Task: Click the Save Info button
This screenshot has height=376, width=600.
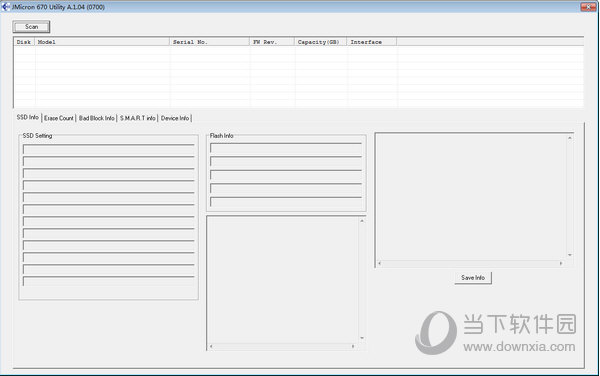Action: click(473, 278)
